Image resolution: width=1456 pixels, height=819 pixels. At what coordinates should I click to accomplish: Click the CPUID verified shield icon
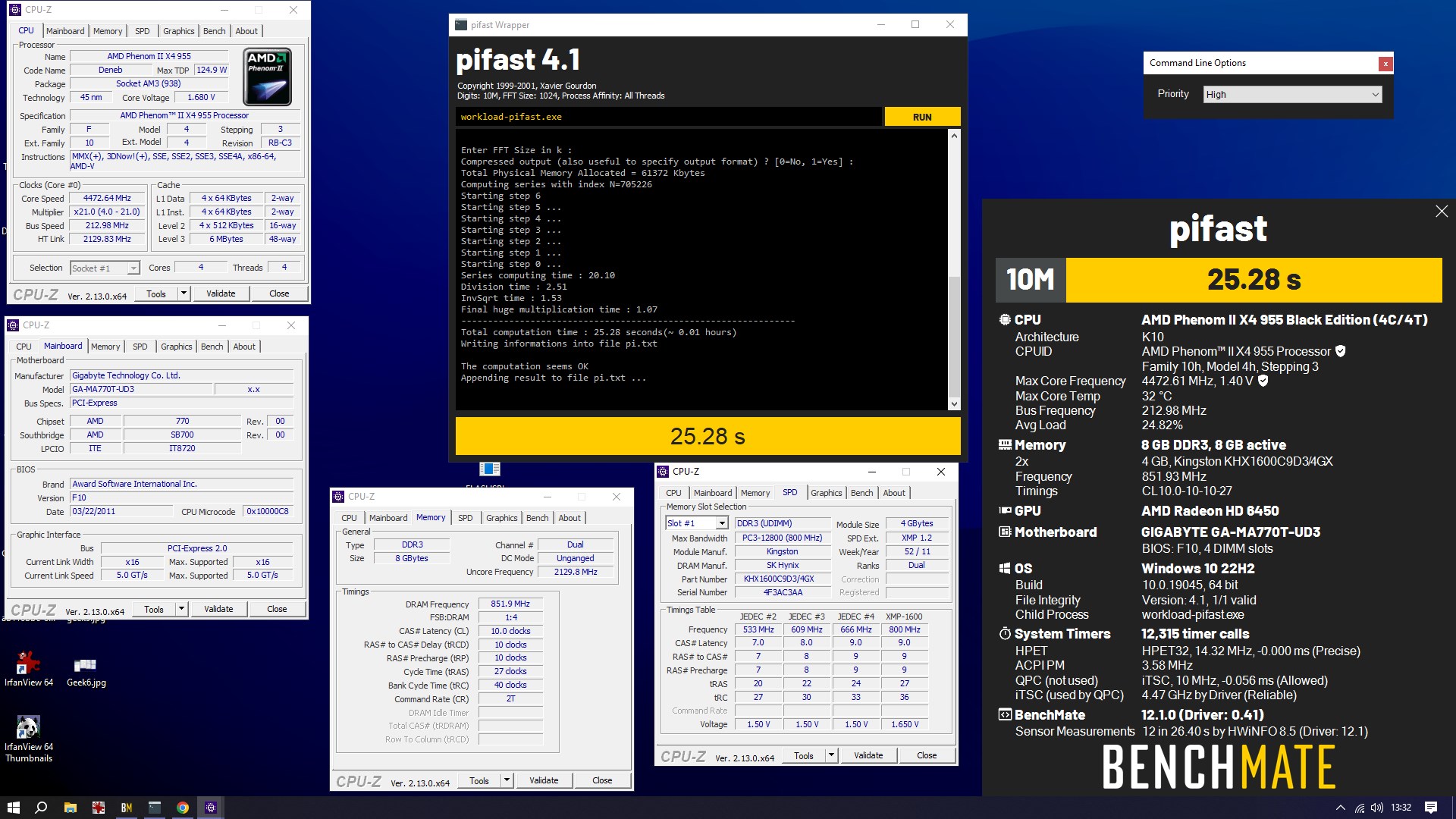[x=1340, y=351]
